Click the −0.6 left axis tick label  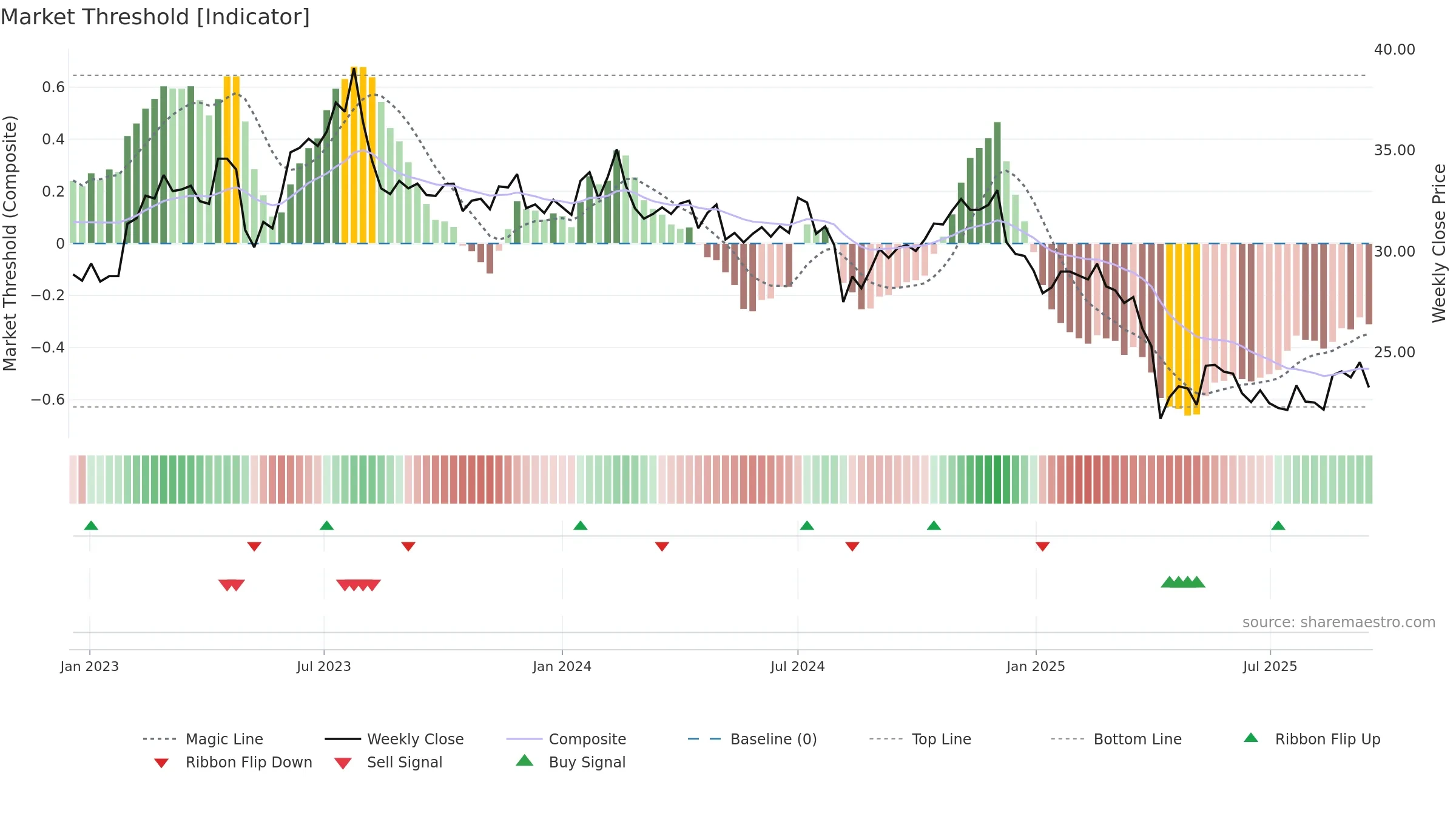(48, 400)
